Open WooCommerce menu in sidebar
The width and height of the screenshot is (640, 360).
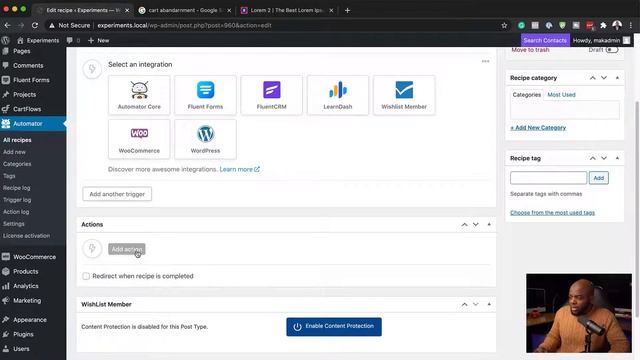coord(33,257)
